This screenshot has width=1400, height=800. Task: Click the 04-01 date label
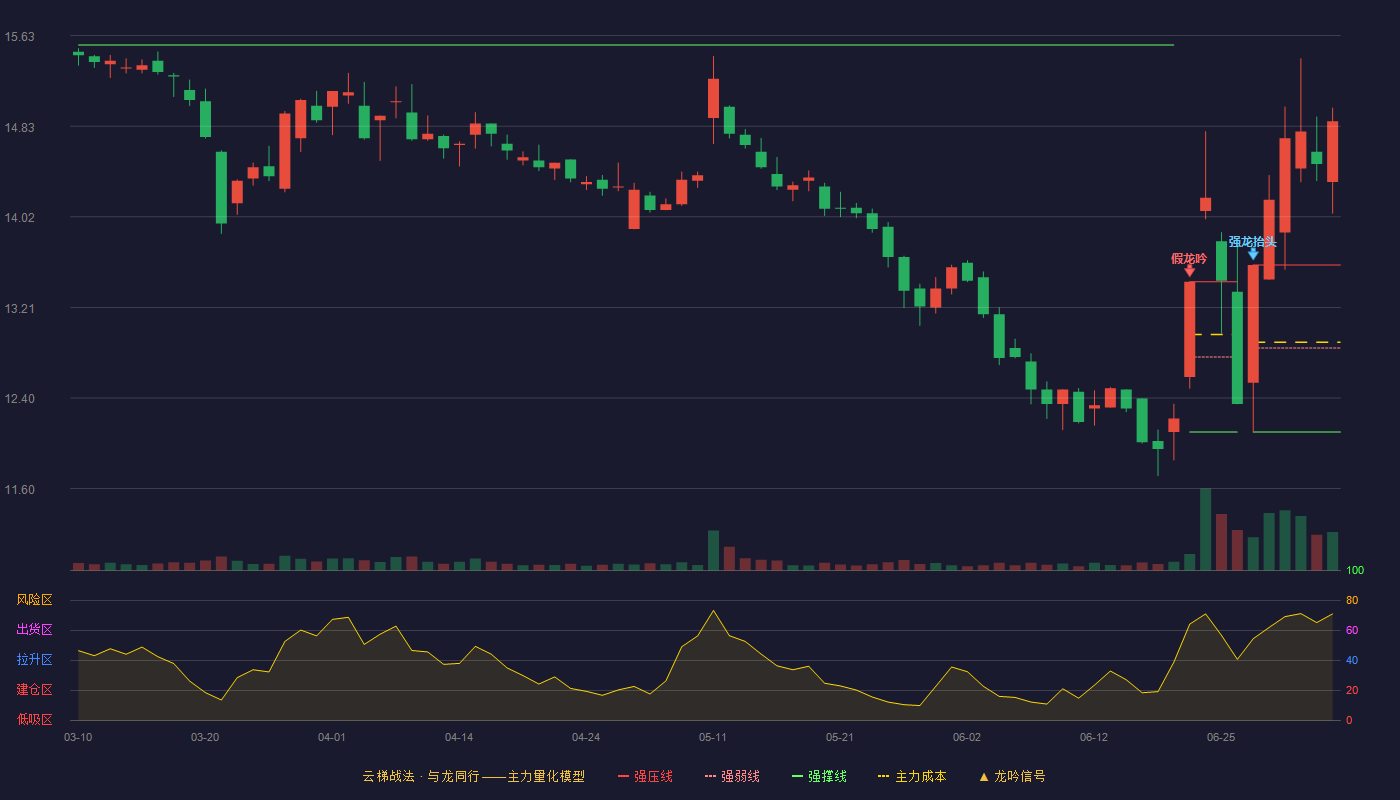332,737
